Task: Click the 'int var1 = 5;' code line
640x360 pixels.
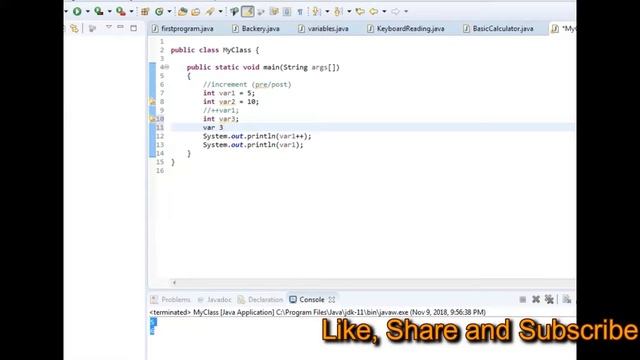Action: [229, 93]
